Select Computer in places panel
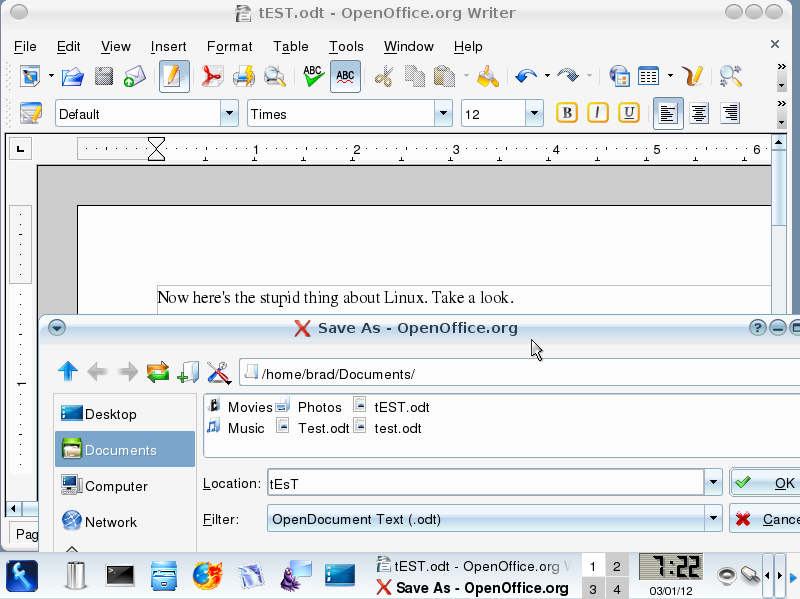 [x=125, y=486]
